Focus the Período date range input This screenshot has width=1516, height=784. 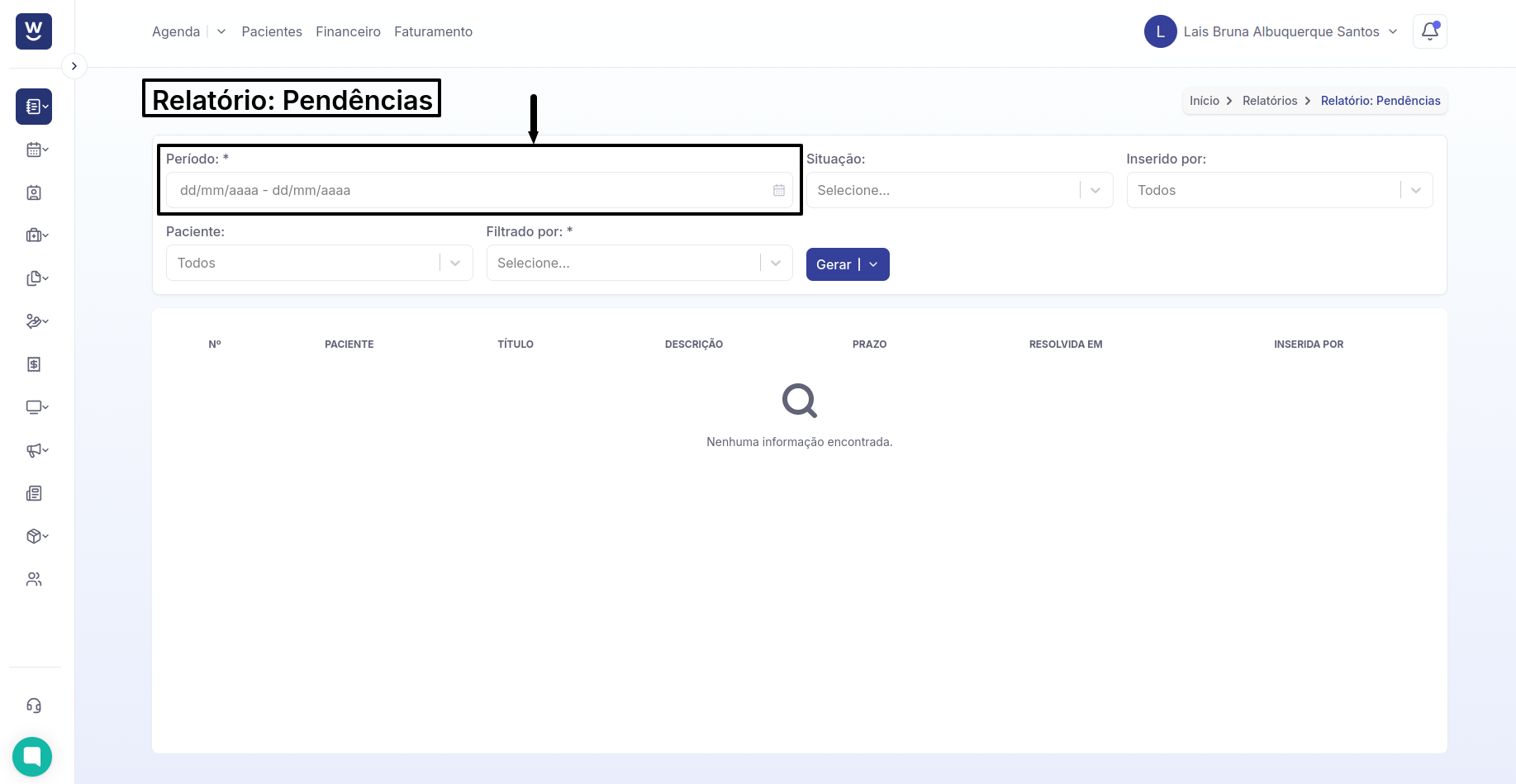pyautogui.click(x=479, y=190)
